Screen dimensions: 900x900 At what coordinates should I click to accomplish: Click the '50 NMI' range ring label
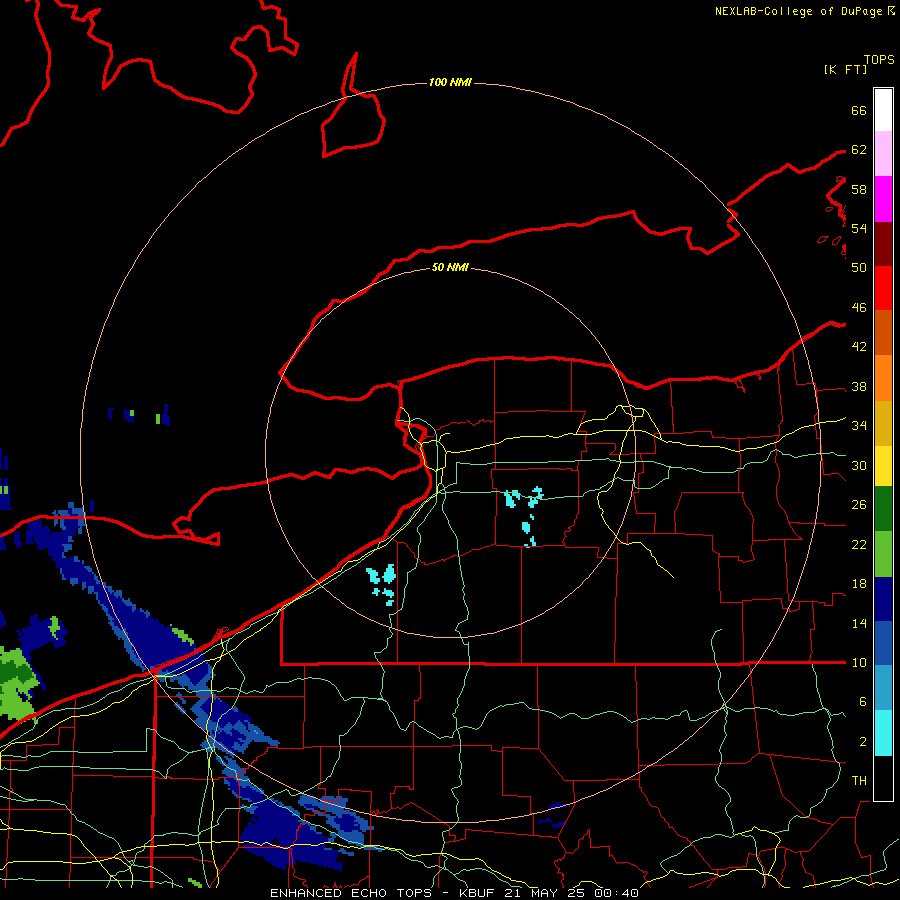[450, 267]
